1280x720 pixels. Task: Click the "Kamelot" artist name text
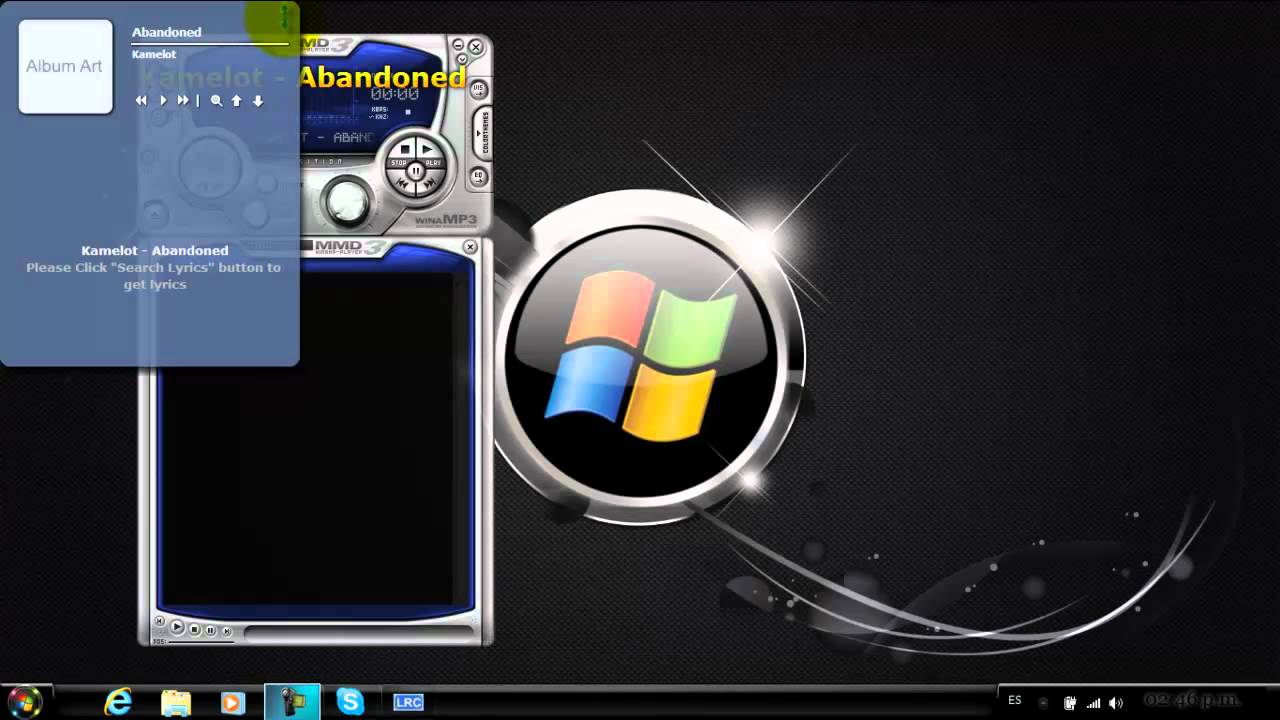(154, 54)
